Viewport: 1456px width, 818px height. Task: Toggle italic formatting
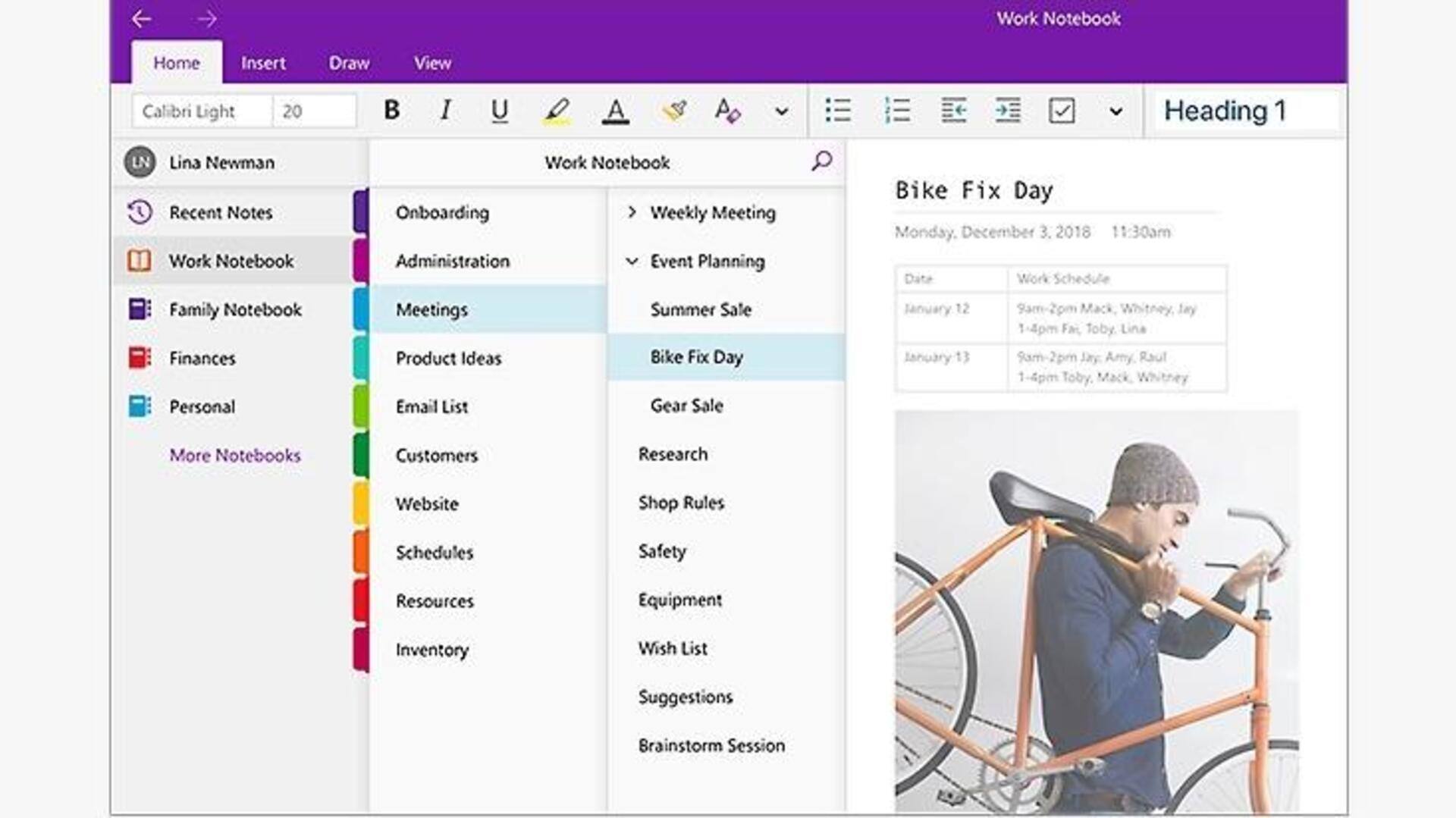446,111
